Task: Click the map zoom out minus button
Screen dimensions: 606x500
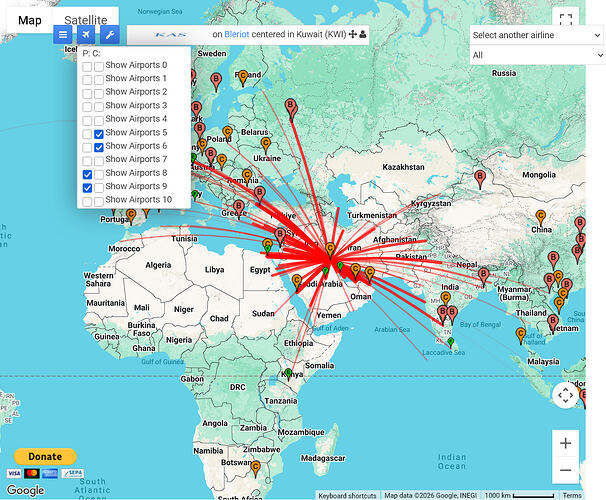Action: (565, 470)
